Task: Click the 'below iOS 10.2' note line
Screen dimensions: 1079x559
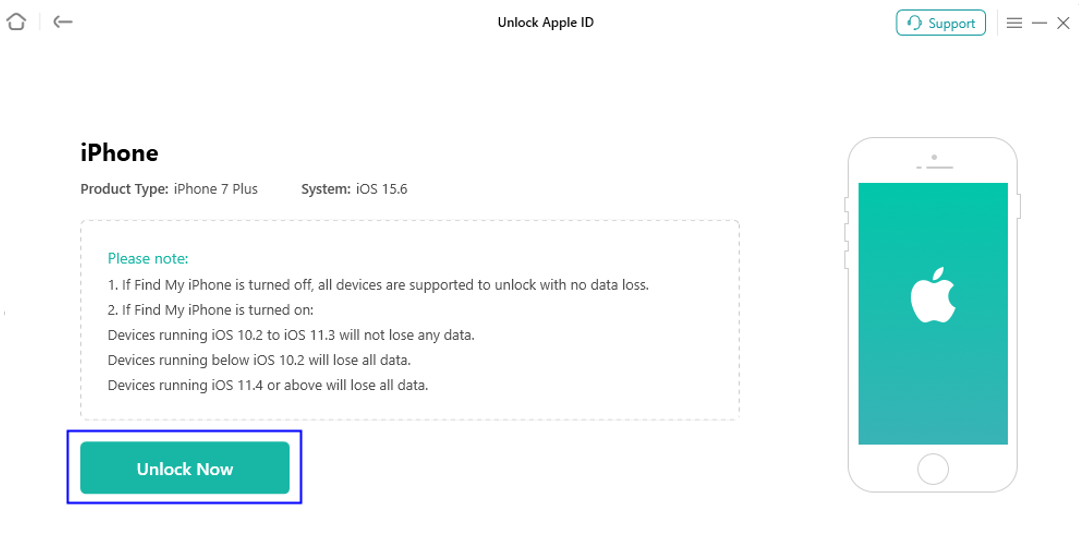Action: (x=259, y=360)
